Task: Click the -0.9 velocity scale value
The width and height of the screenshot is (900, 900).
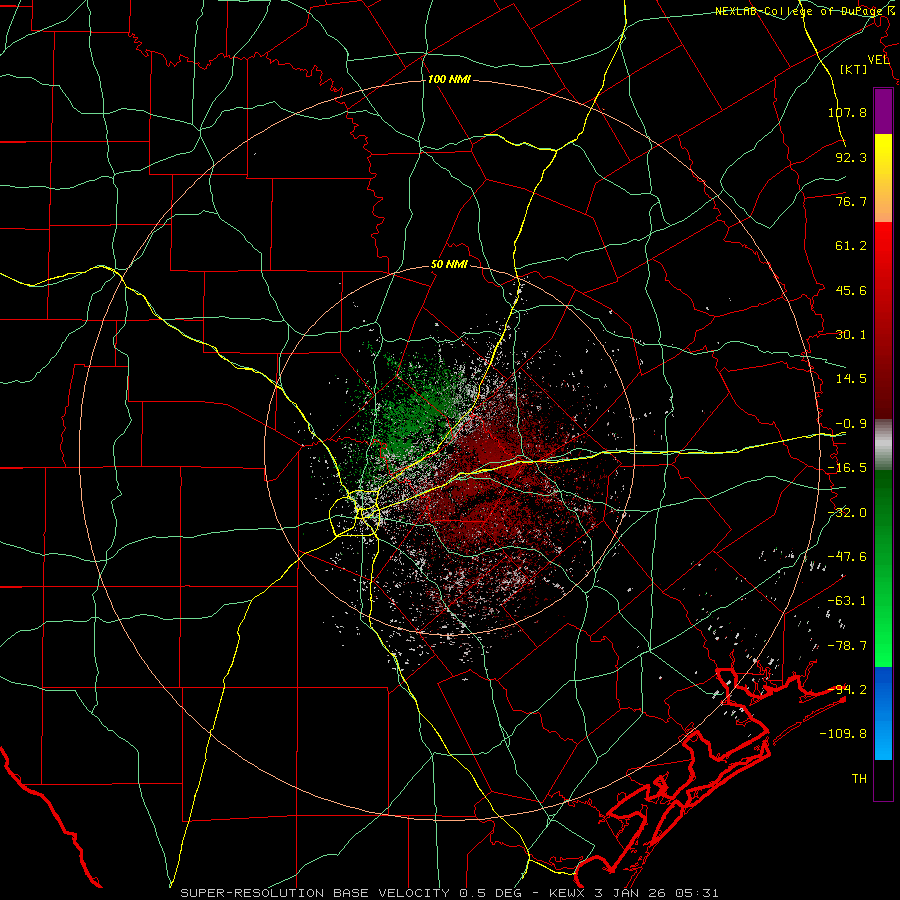Action: 851,424
